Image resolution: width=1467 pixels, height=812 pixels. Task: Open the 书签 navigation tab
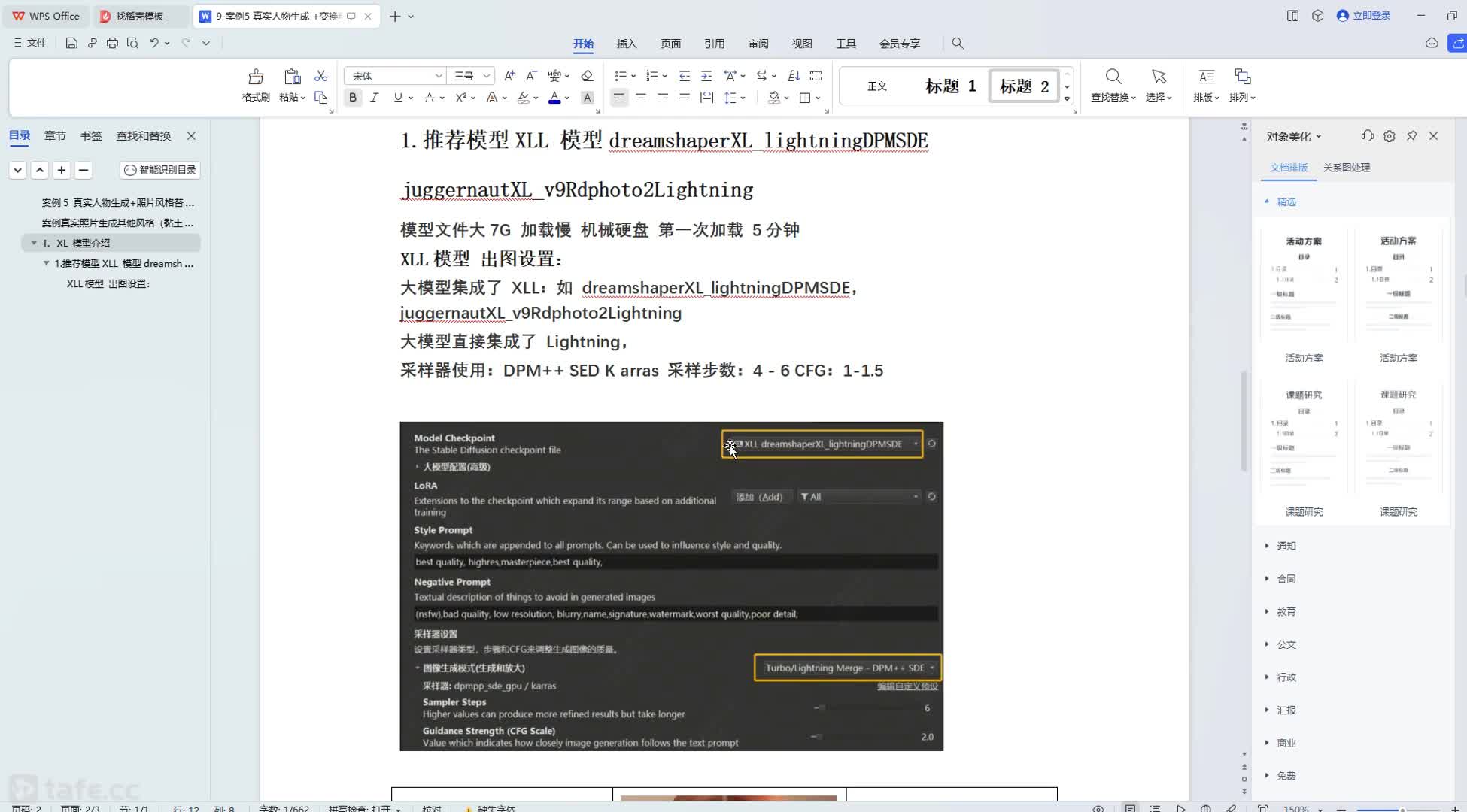(91, 135)
